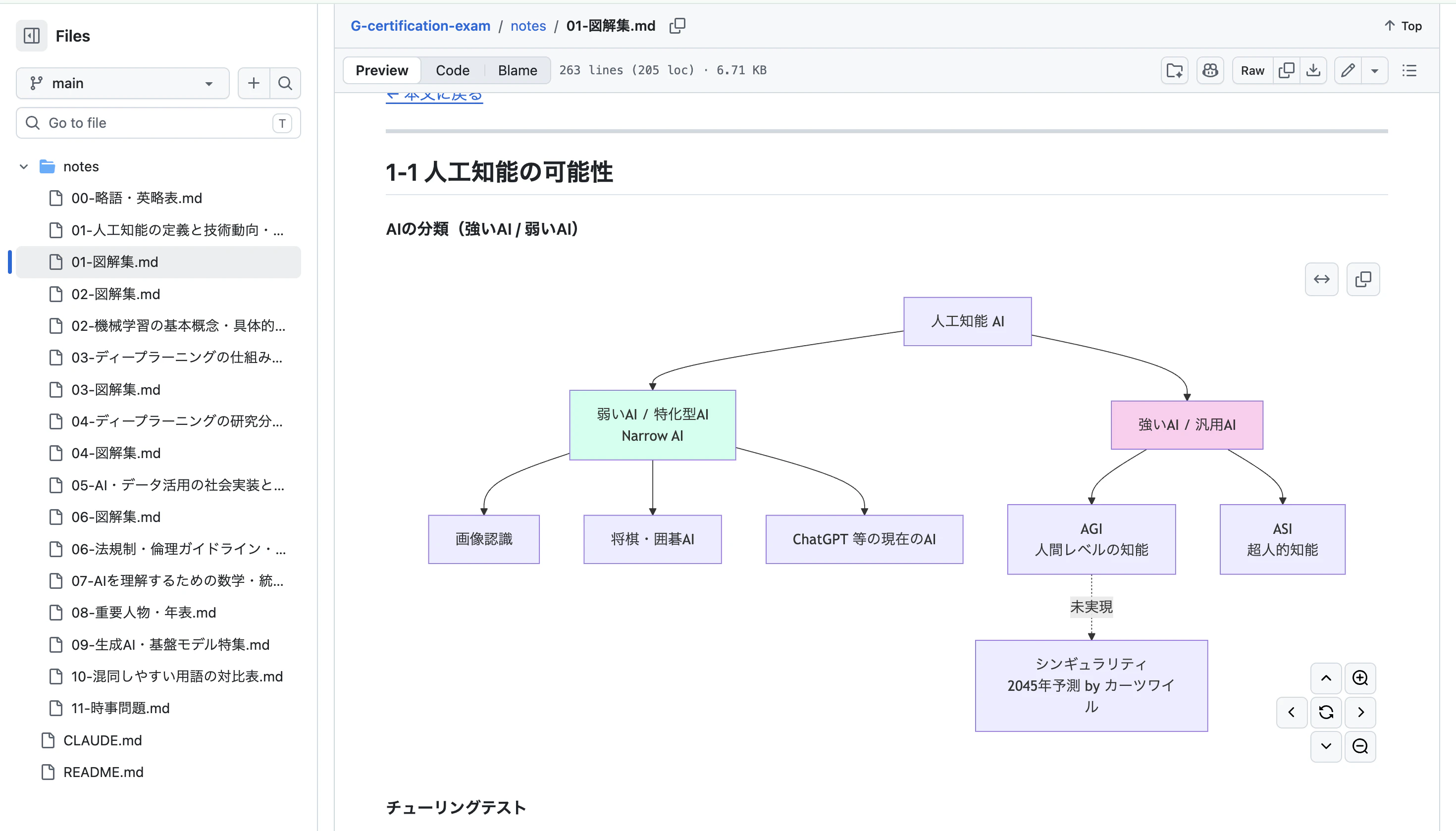Click the シンギュラリティ diagram node
This screenshot has height=831, width=1456.
(1092, 685)
